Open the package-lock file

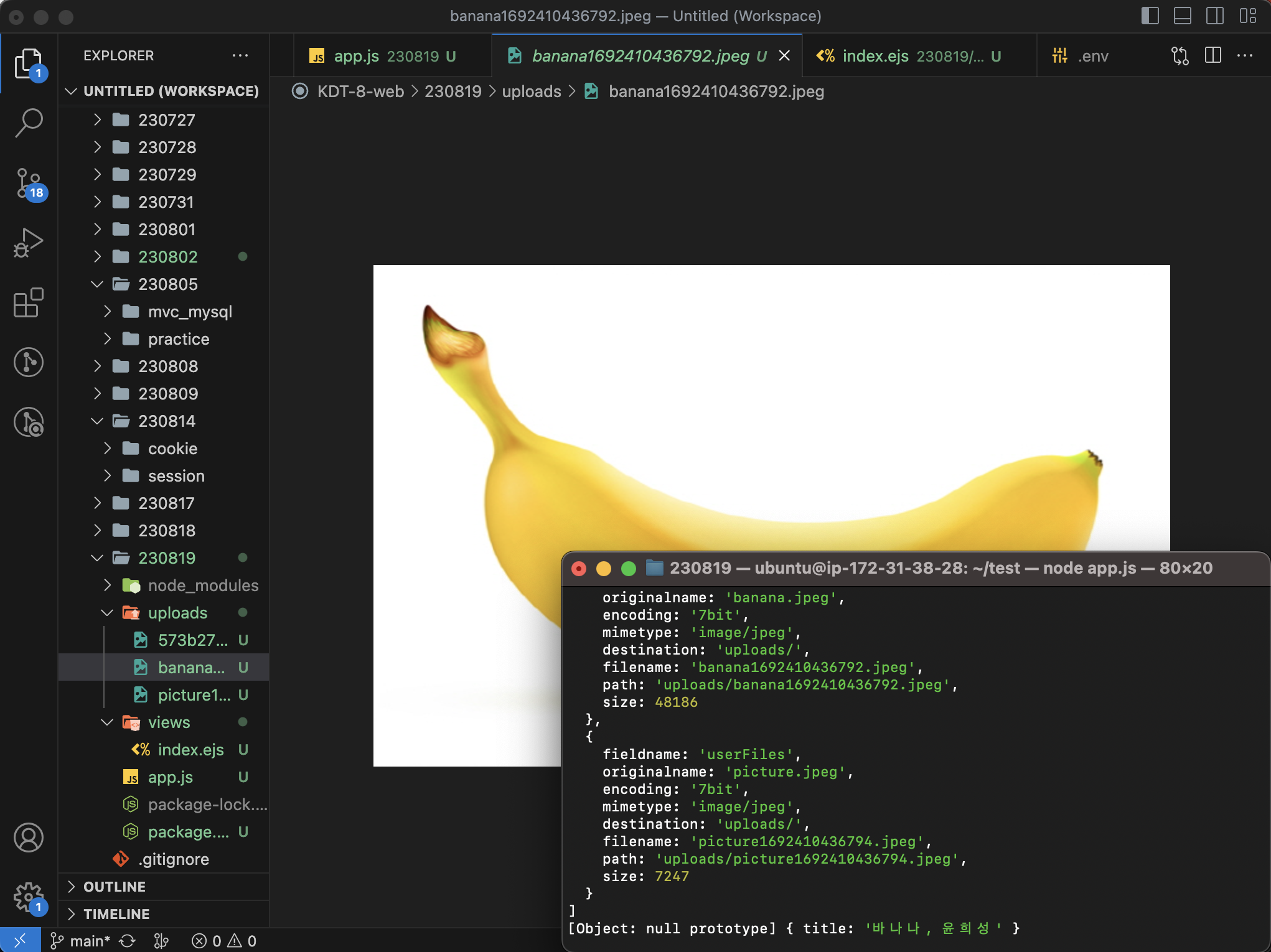164,804
